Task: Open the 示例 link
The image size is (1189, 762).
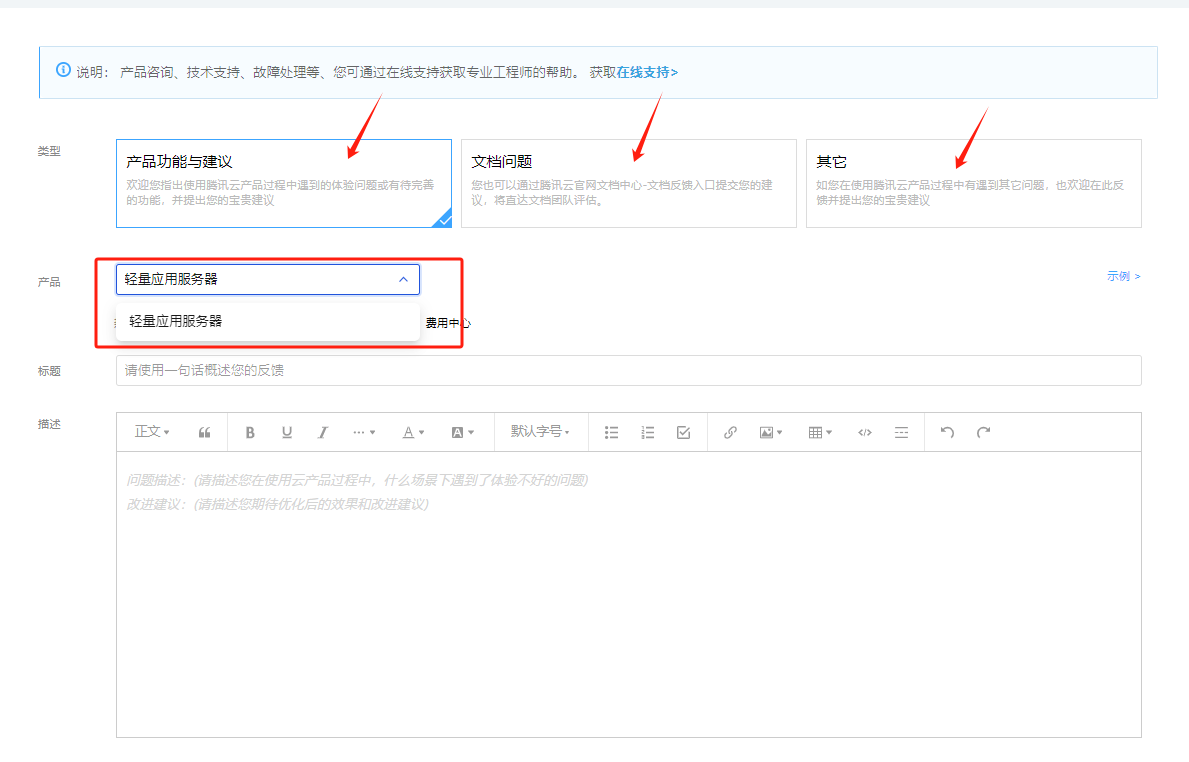Action: (1123, 276)
